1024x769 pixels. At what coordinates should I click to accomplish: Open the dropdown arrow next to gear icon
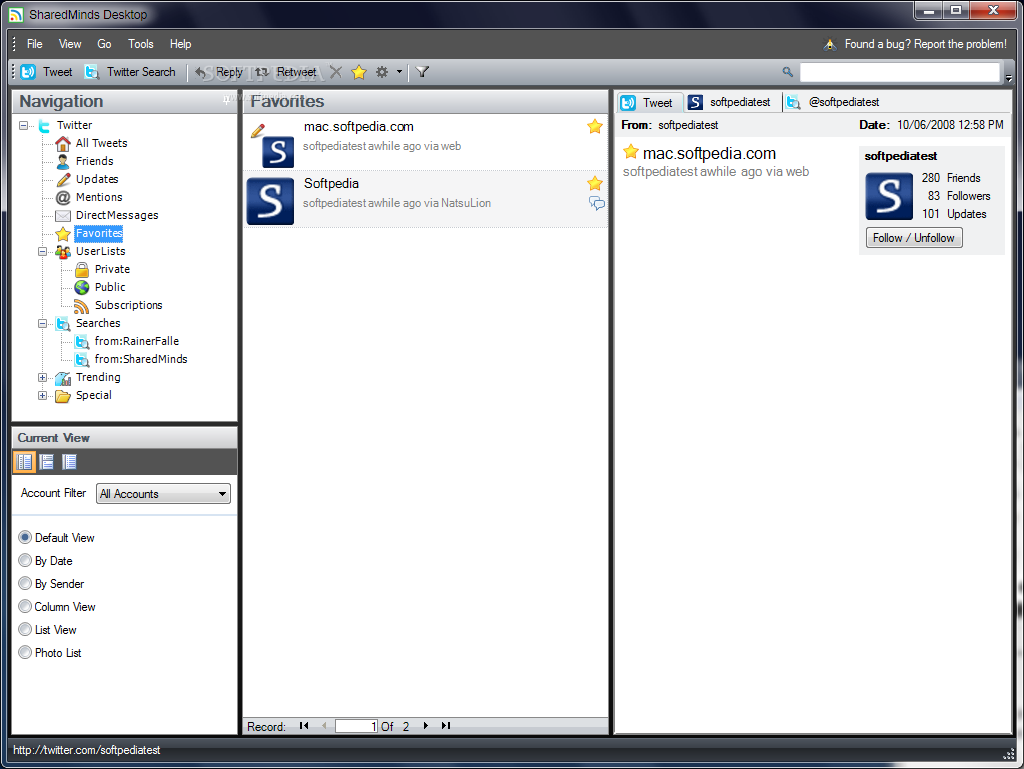399,72
